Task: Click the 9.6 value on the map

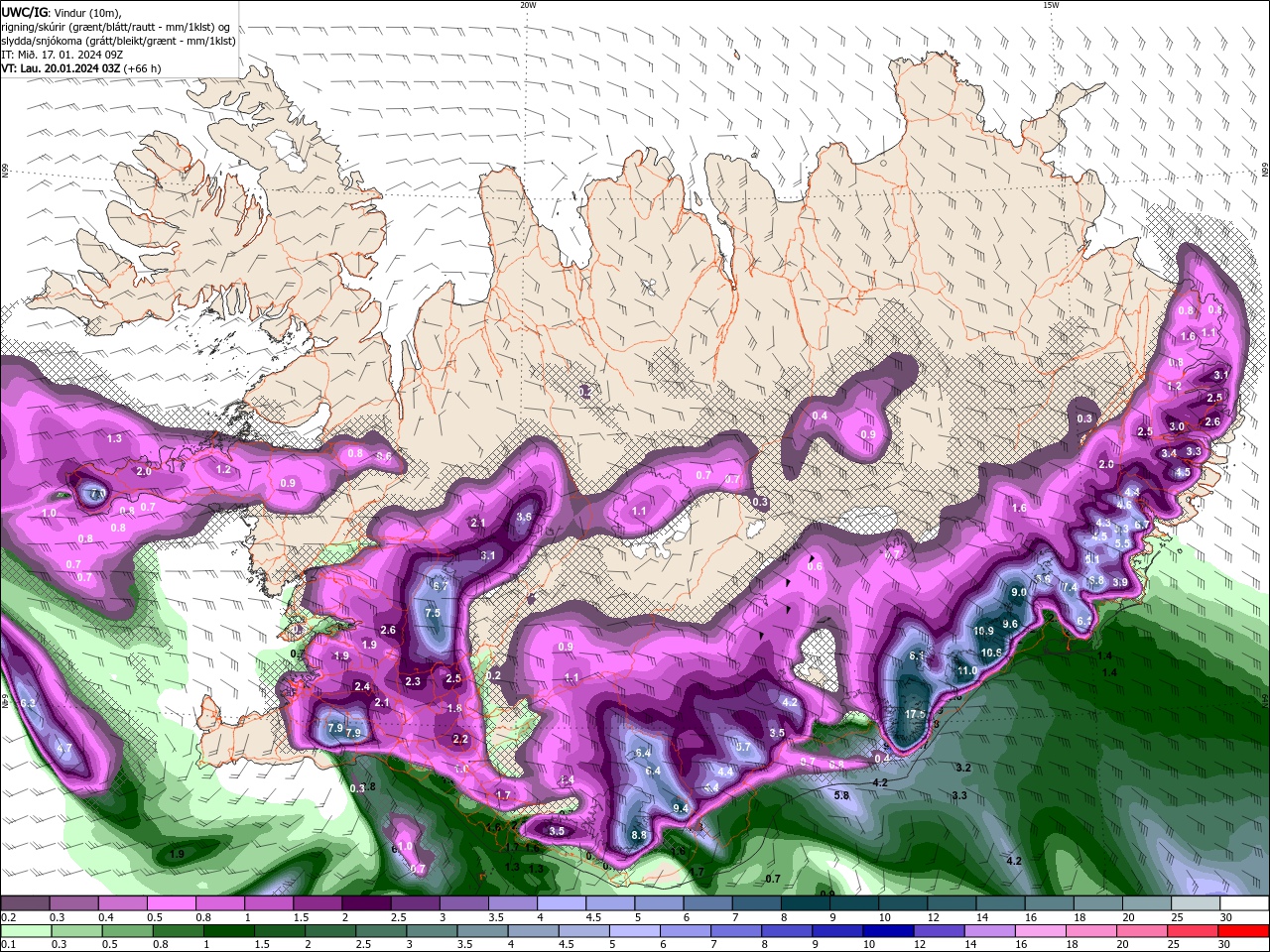Action: point(1010,624)
